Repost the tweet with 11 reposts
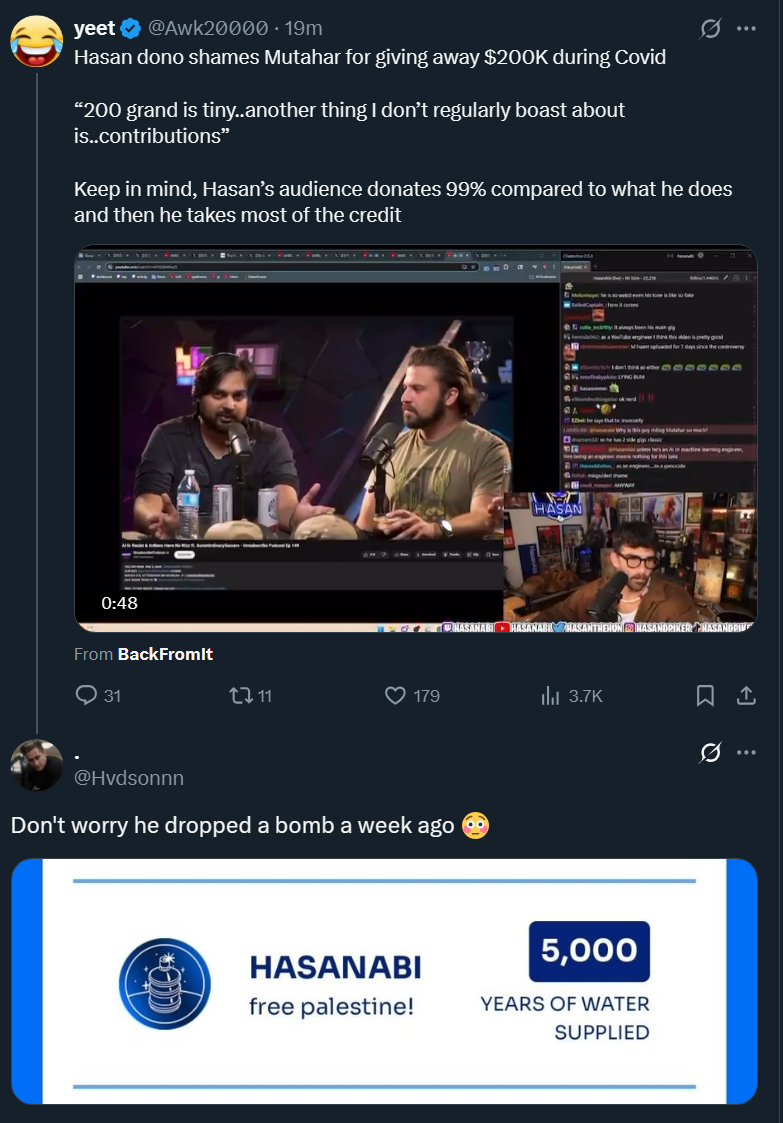 (240, 695)
